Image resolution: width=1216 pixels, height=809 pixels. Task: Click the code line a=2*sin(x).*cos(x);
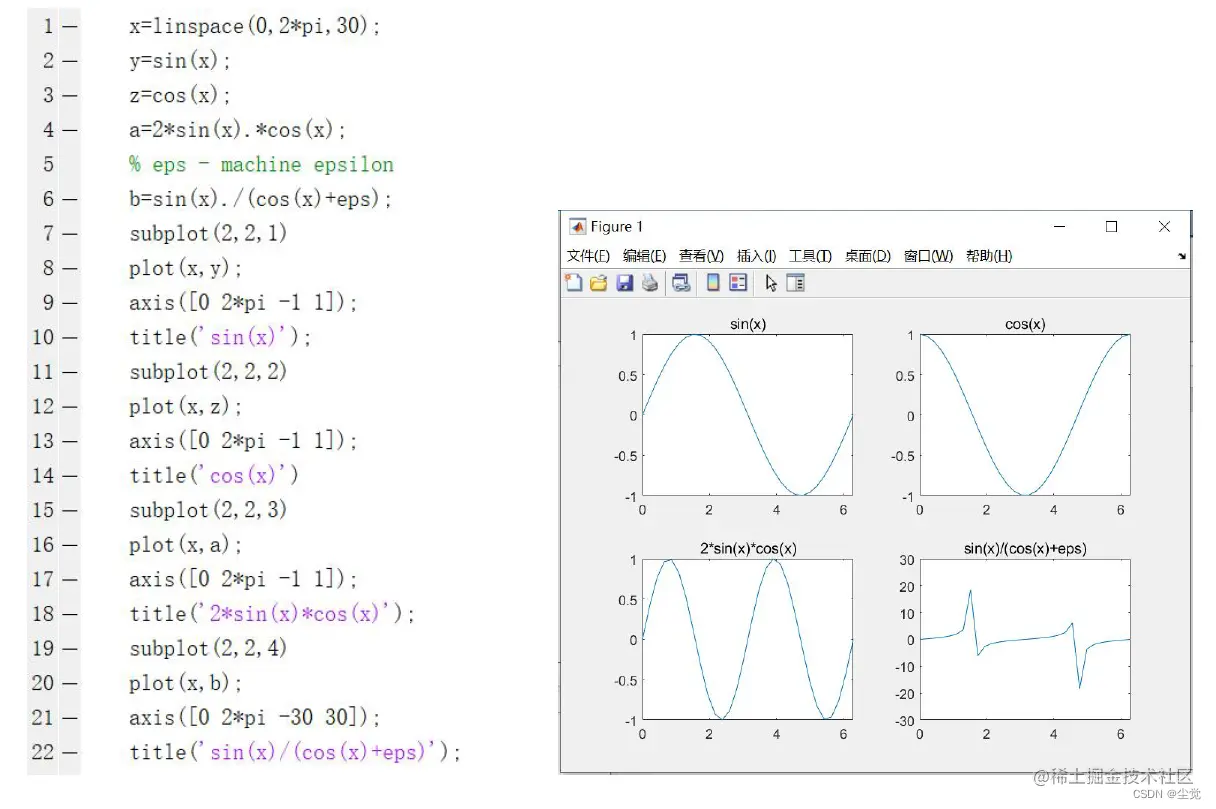237,130
